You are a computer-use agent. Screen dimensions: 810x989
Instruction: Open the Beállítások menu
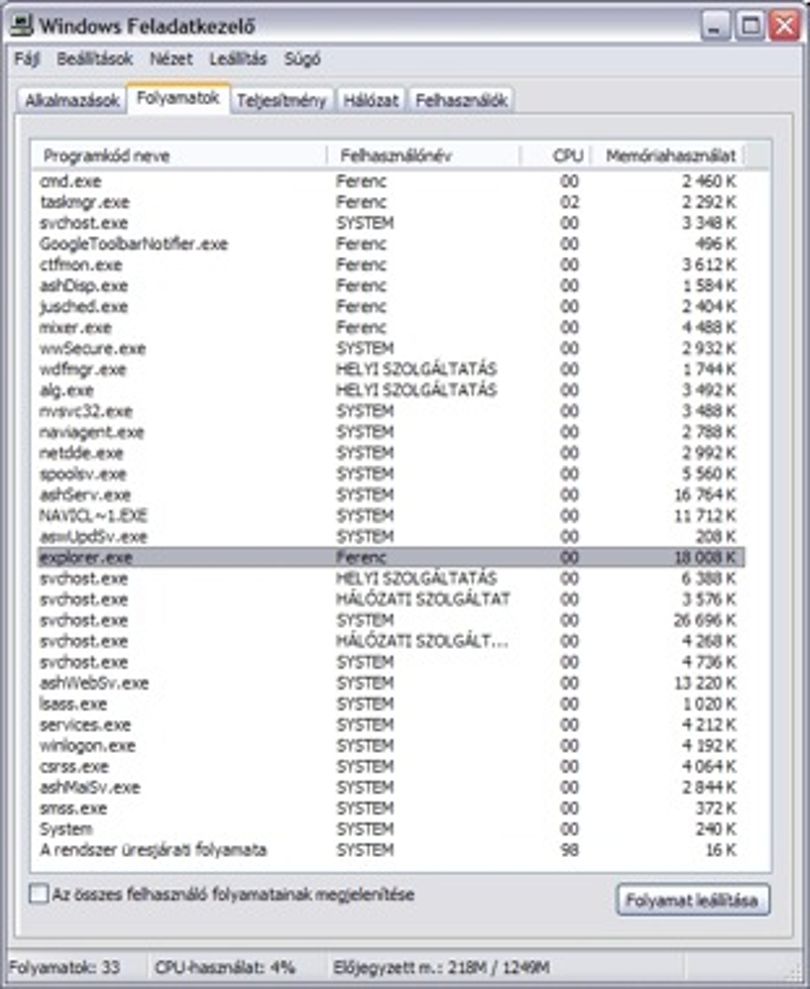(95, 59)
